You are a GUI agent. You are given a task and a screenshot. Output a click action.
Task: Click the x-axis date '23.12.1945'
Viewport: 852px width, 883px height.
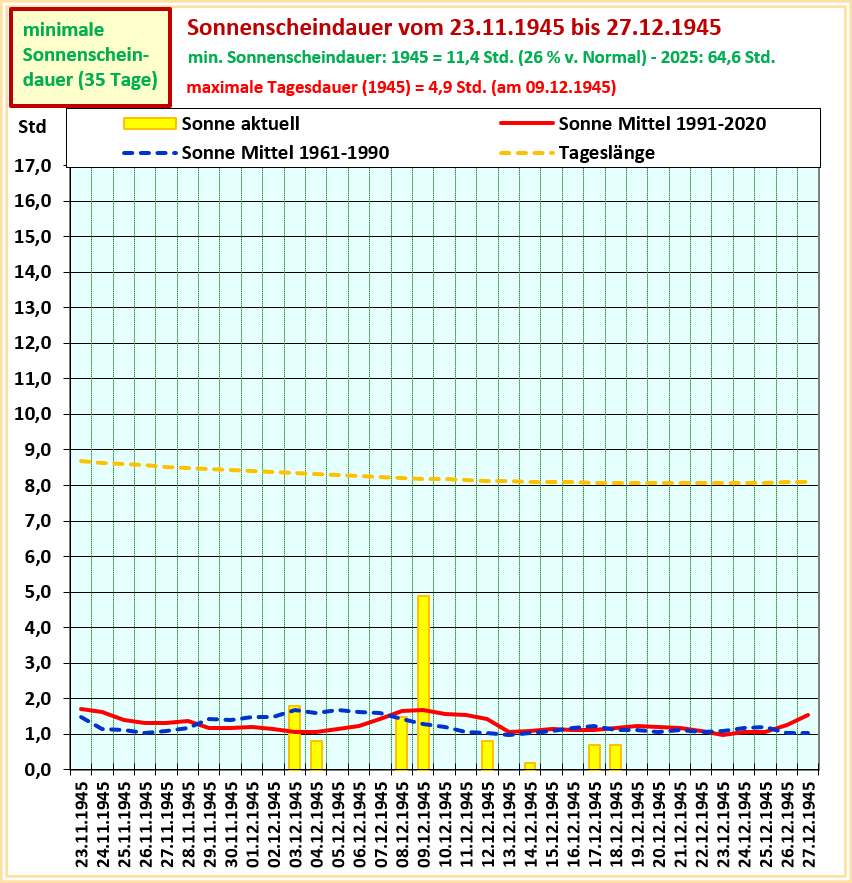(x=724, y=824)
